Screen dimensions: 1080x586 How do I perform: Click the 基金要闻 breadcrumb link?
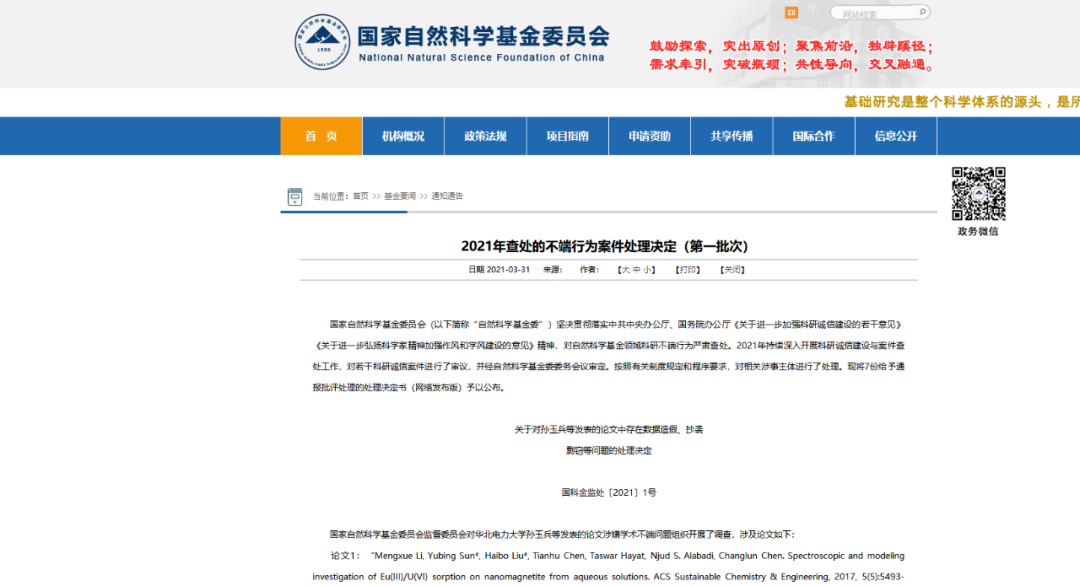tap(399, 196)
